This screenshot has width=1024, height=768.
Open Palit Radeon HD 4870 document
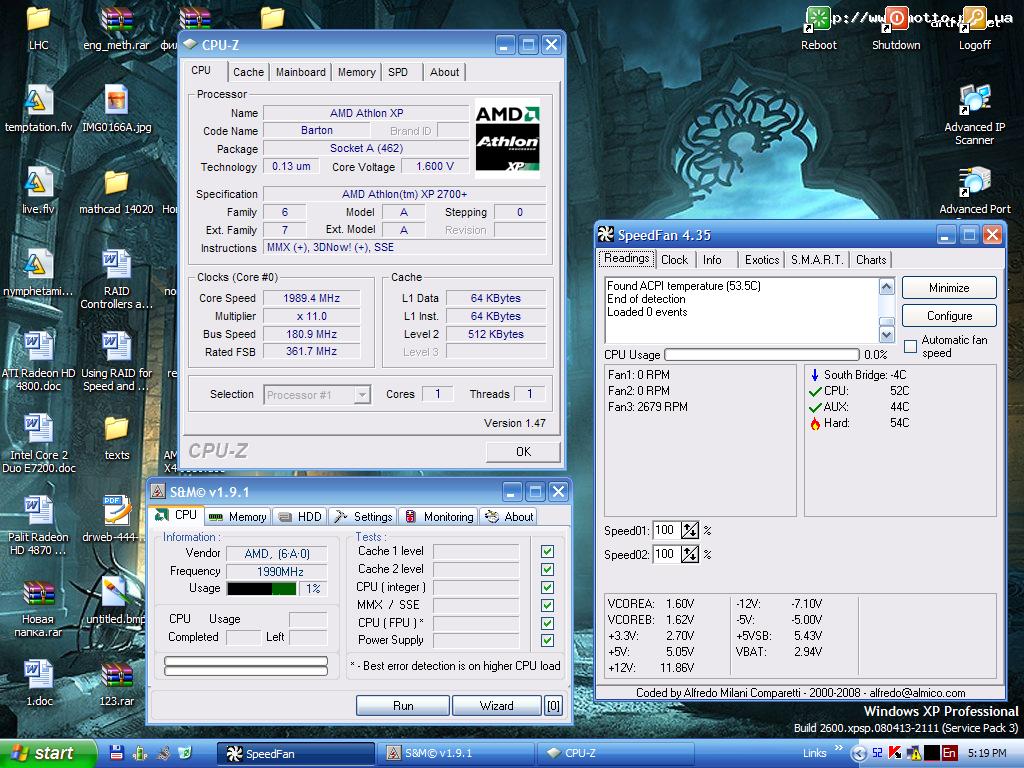pos(38,524)
